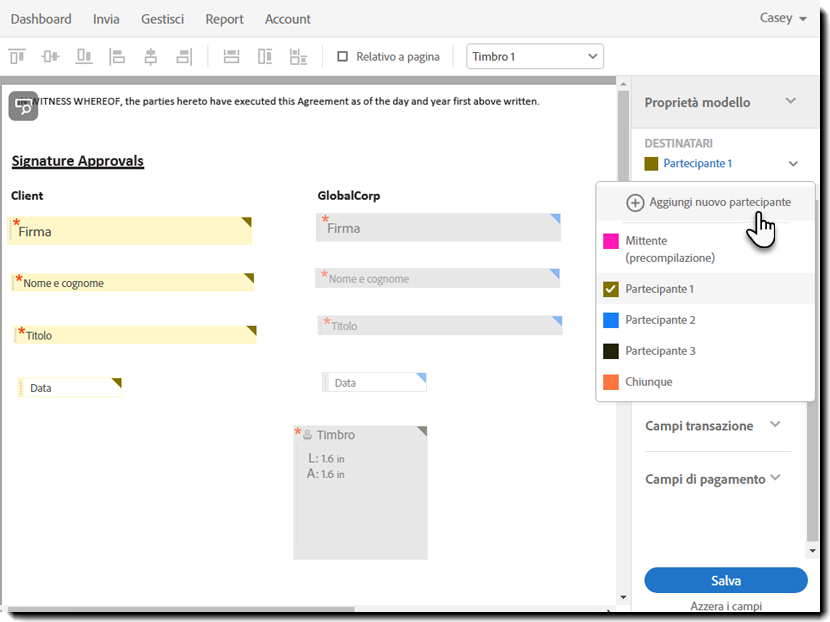Click the Client Firma signature field

(x=130, y=231)
